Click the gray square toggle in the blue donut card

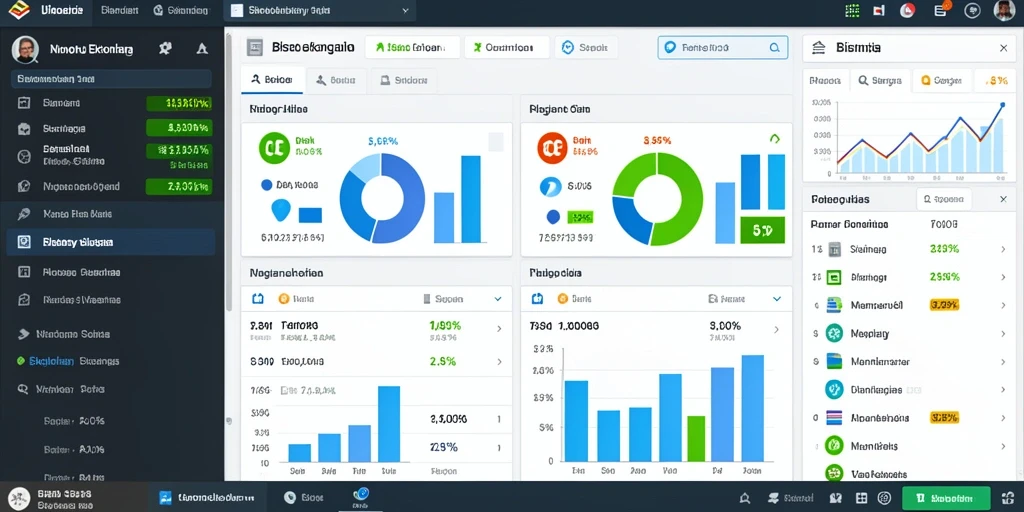tap(496, 142)
